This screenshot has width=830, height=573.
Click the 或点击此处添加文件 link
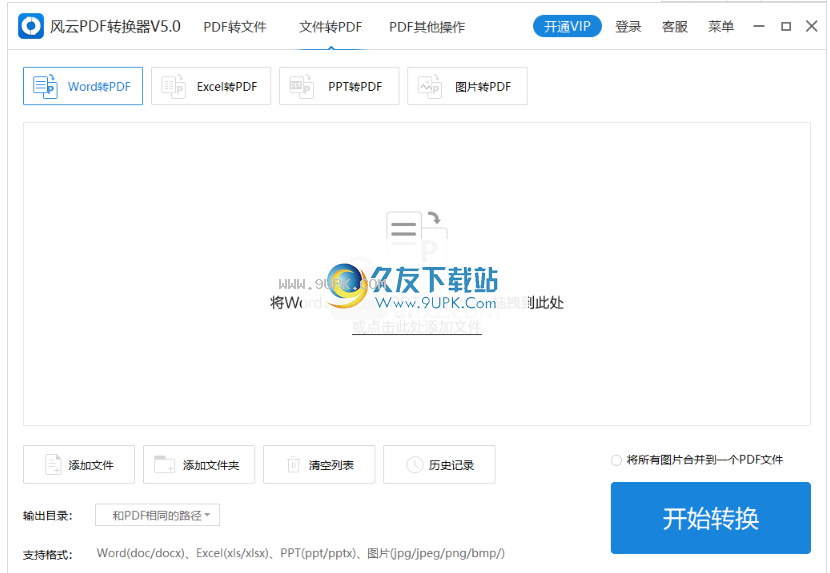click(417, 327)
